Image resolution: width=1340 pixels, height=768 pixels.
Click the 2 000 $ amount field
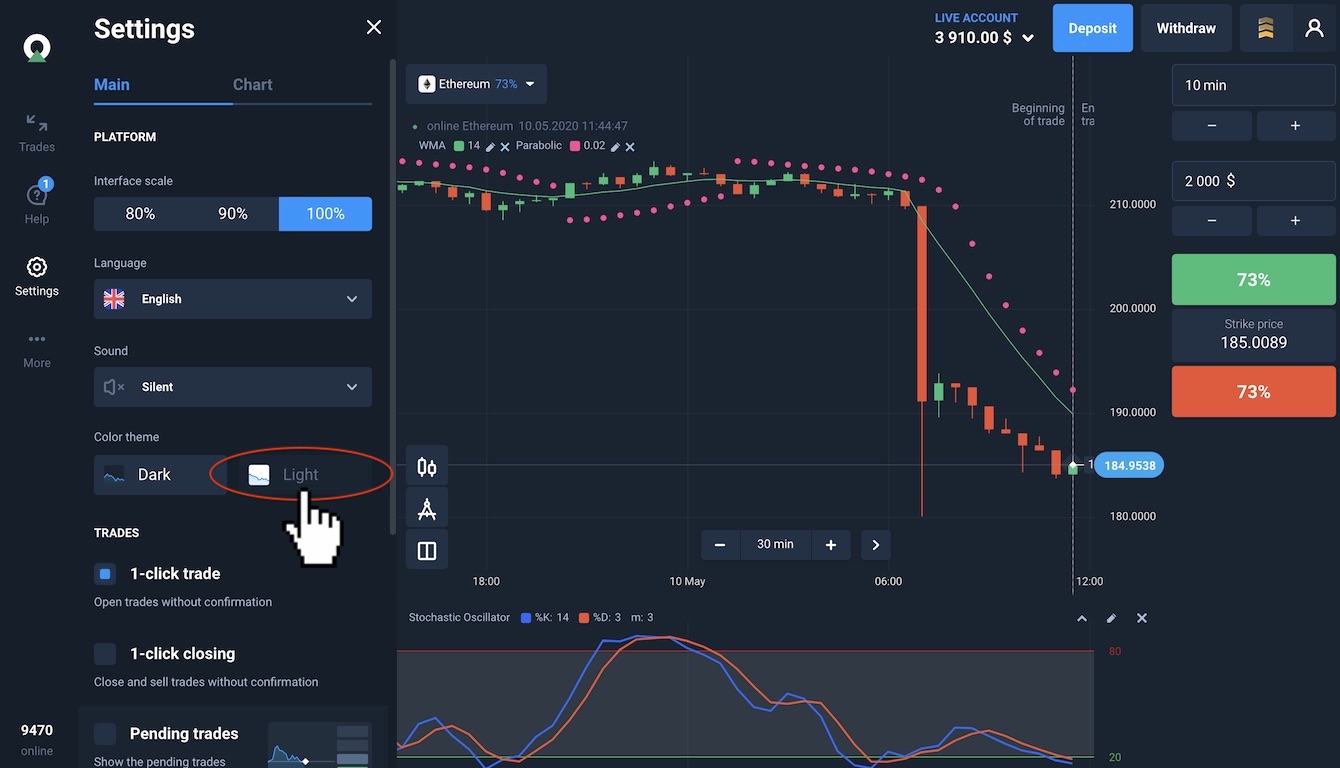1253,181
